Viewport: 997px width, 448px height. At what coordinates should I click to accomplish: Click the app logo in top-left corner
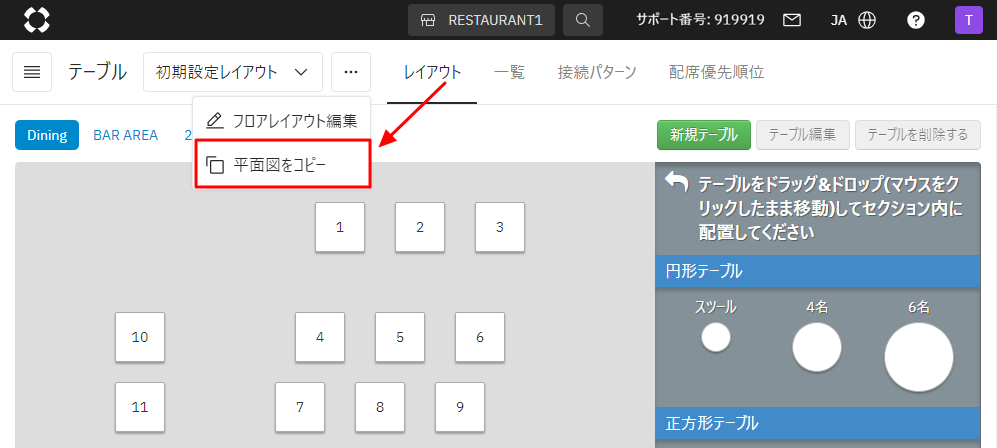tap(36, 19)
